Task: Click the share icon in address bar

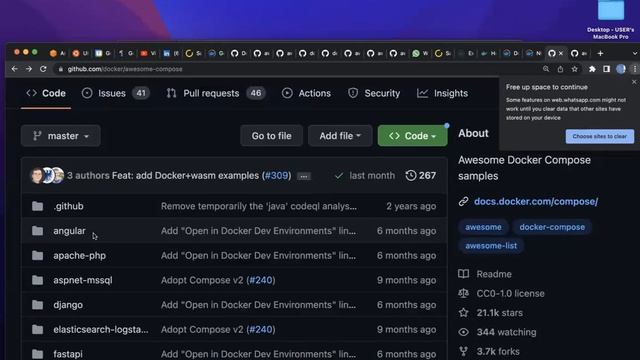Action: point(560,69)
